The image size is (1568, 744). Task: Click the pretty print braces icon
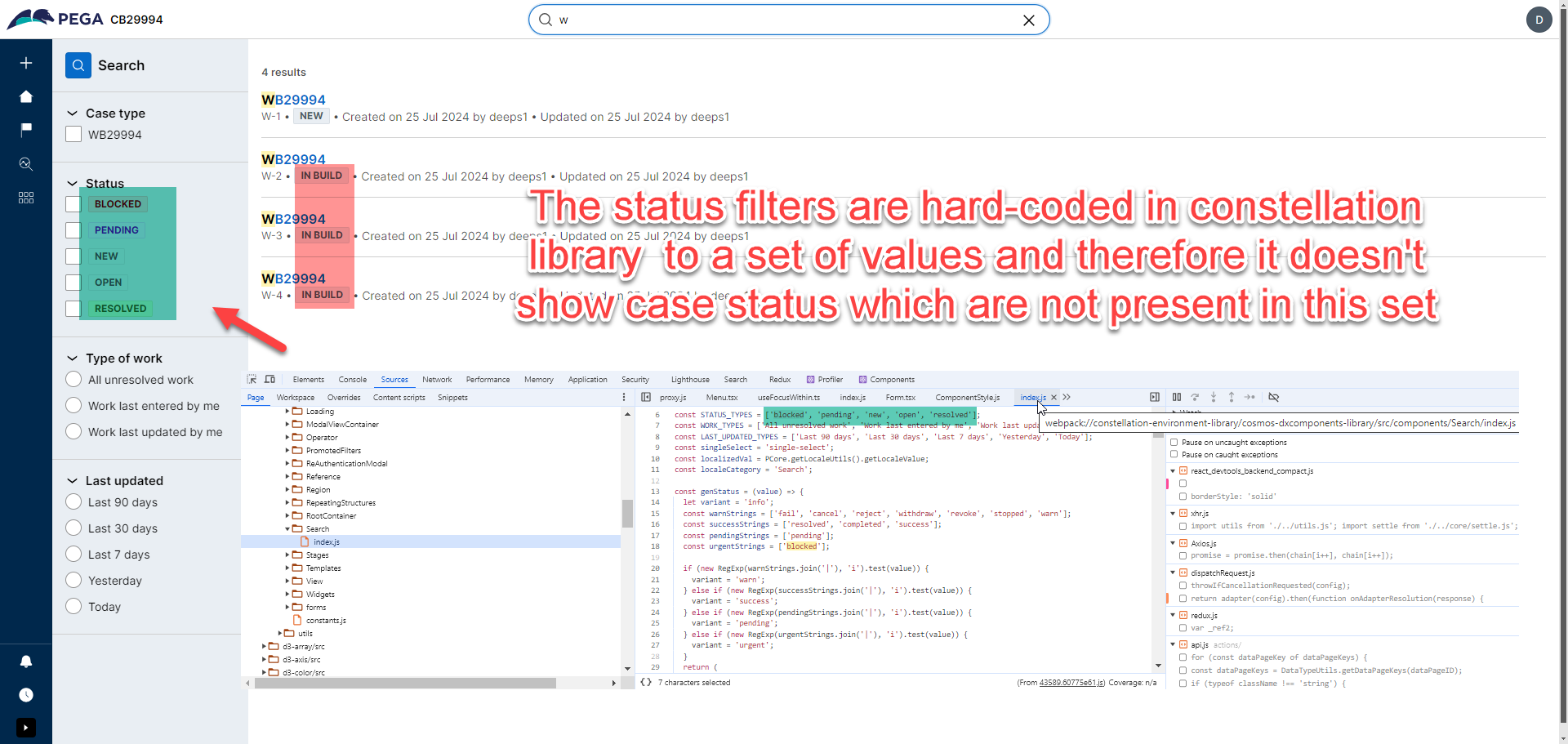tap(646, 683)
